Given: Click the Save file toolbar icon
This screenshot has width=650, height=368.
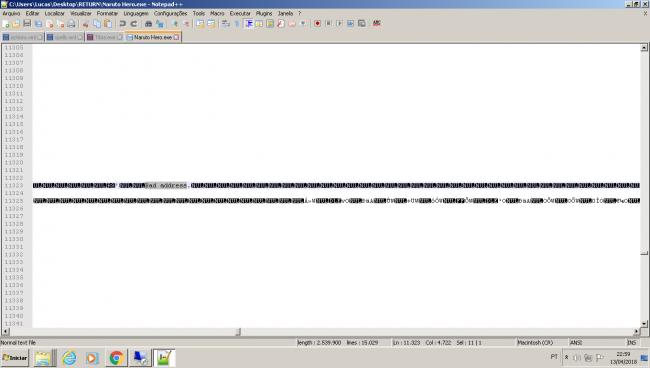Looking at the screenshot, I should (27, 24).
